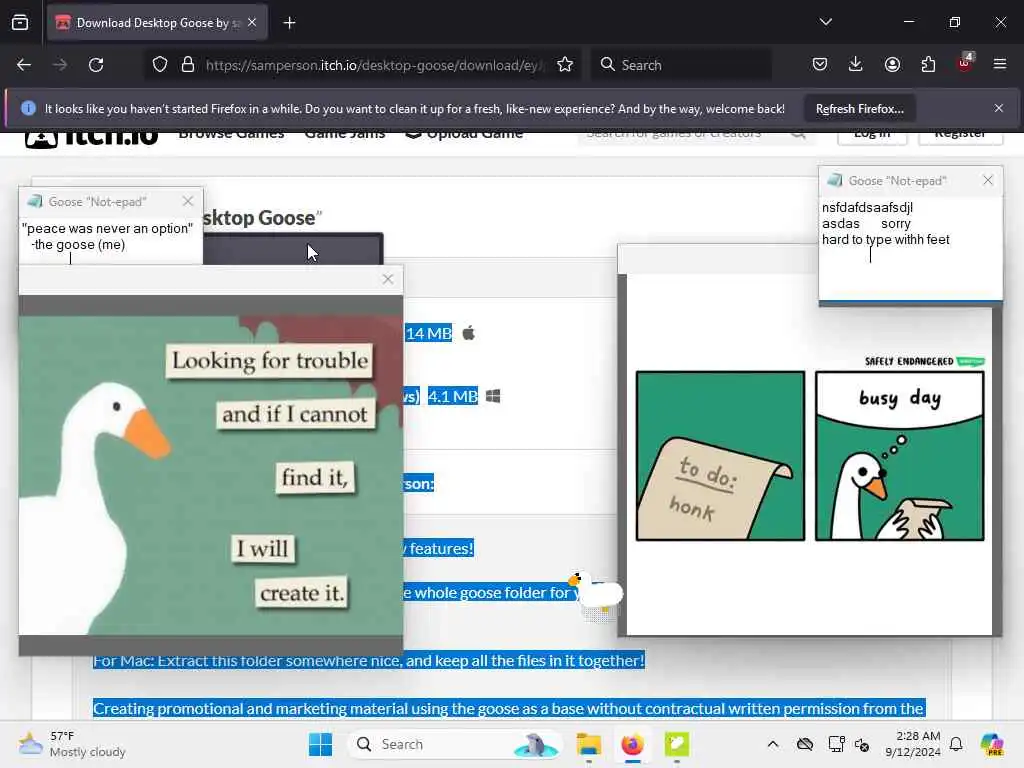
Task: Open the Firefox downloads panel
Action: [x=856, y=64]
